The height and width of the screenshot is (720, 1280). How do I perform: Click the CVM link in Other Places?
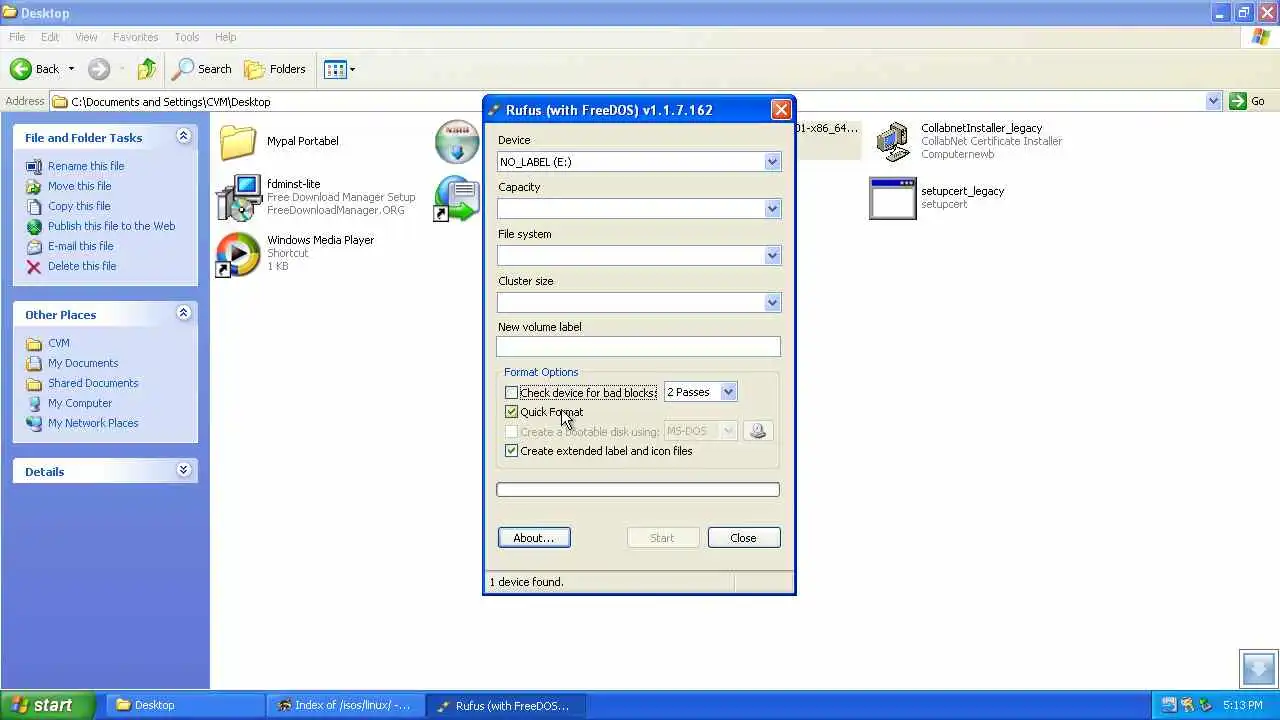click(59, 343)
